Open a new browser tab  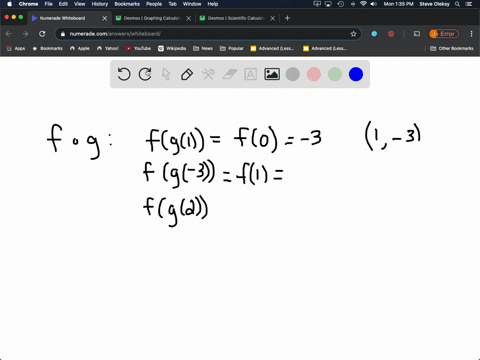tap(287, 18)
